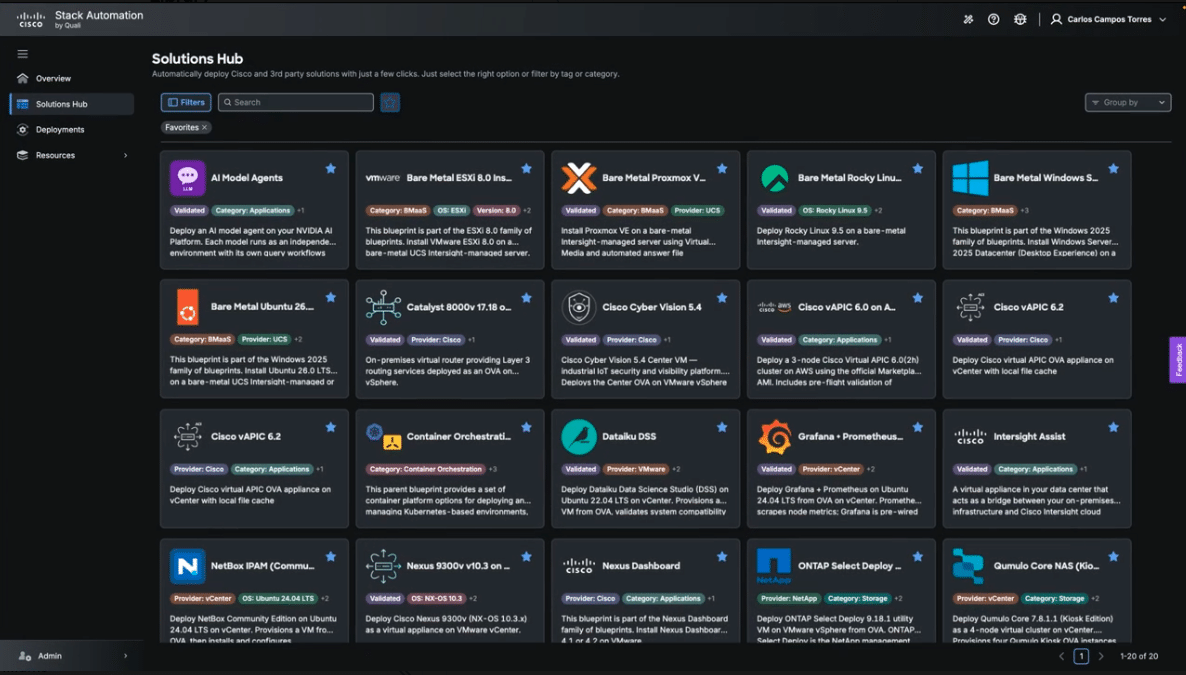Click the Qumulo Core NAS logo
Viewport: 1186px width, 675px height.
pyautogui.click(x=969, y=566)
